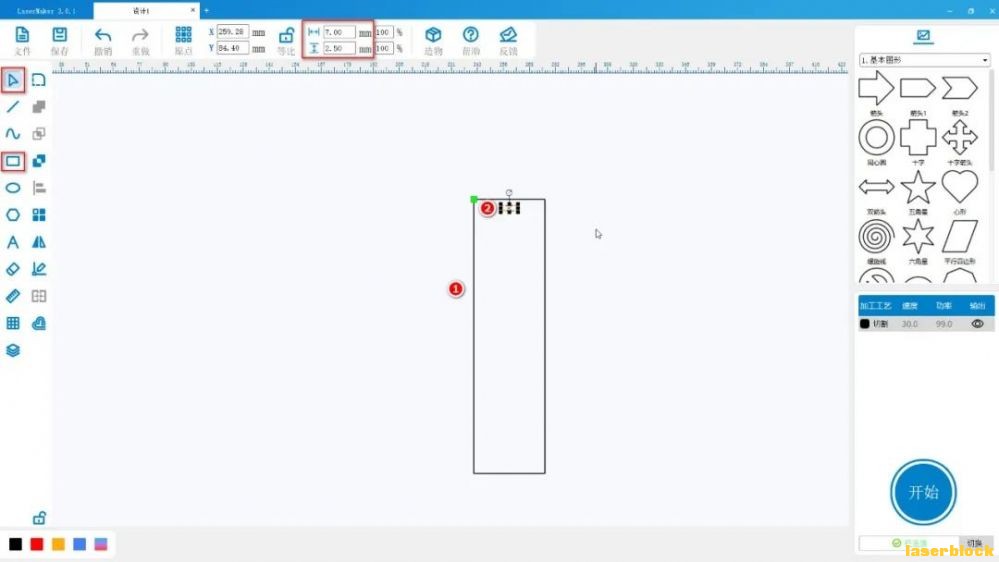
Task: Apply the union shapes operation
Action: point(39,107)
